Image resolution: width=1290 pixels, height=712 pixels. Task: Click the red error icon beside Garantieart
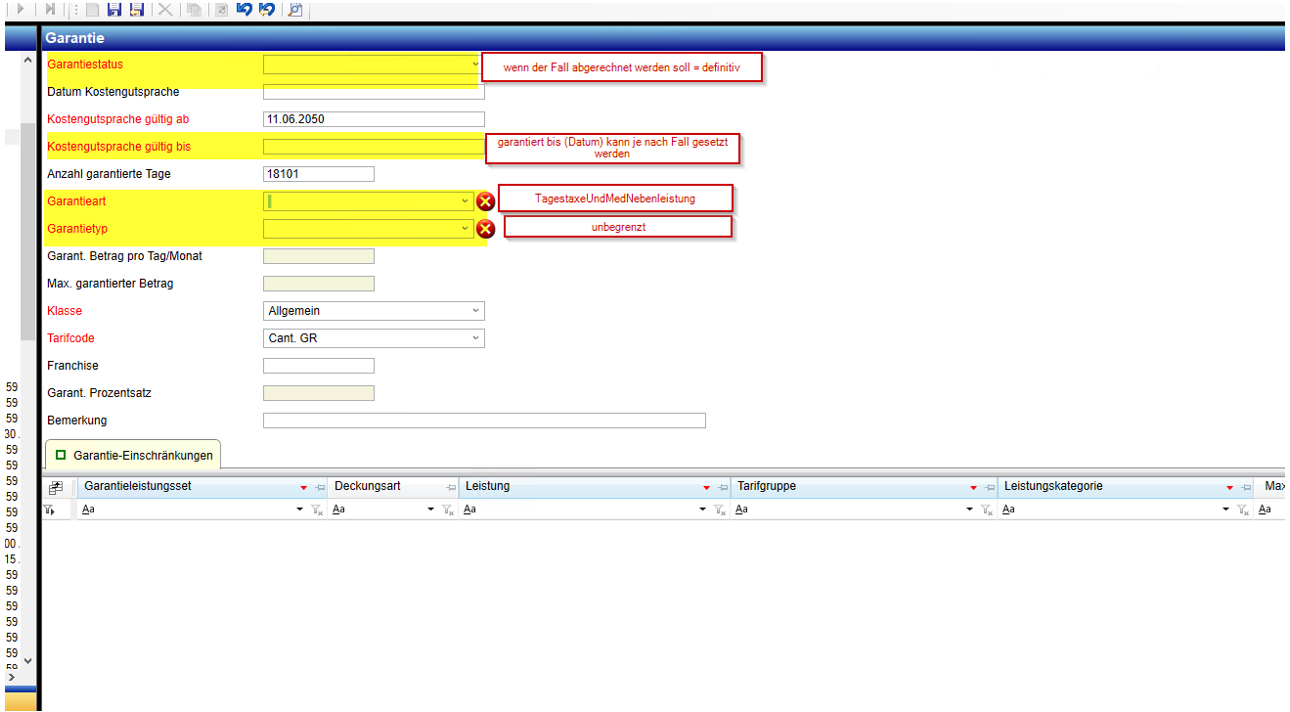click(486, 201)
